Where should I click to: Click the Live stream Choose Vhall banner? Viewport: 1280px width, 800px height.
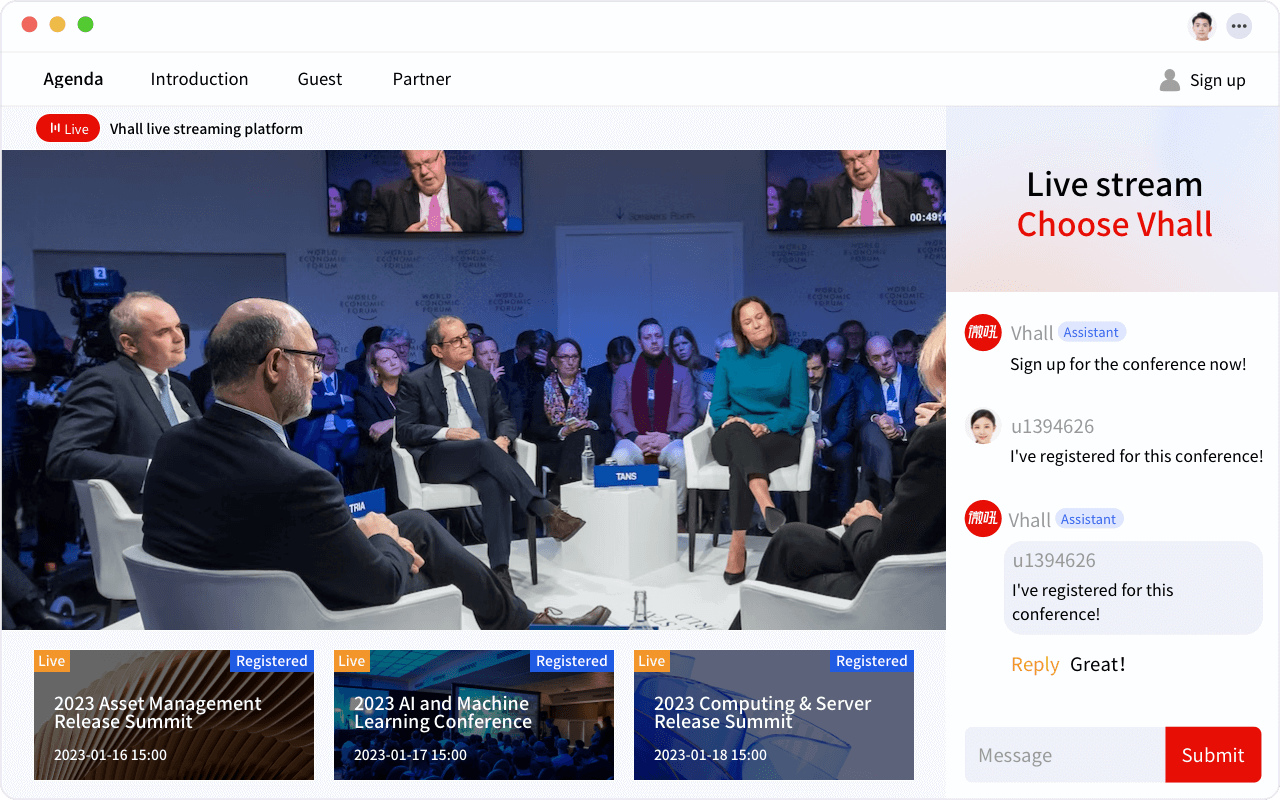click(x=1113, y=203)
